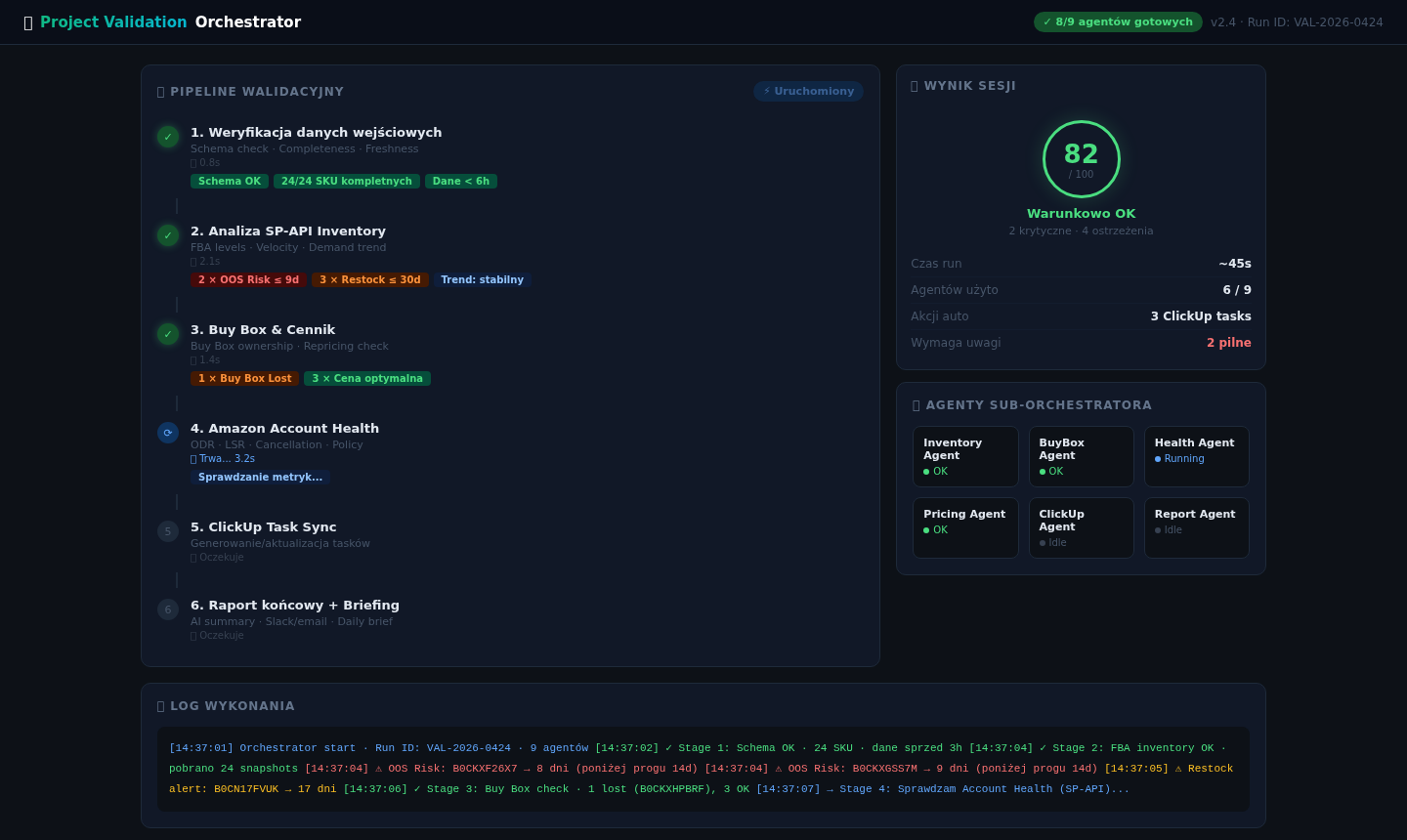This screenshot has height=840, width=1407.
Task: Open the Health Agent card
Action: tap(1197, 456)
